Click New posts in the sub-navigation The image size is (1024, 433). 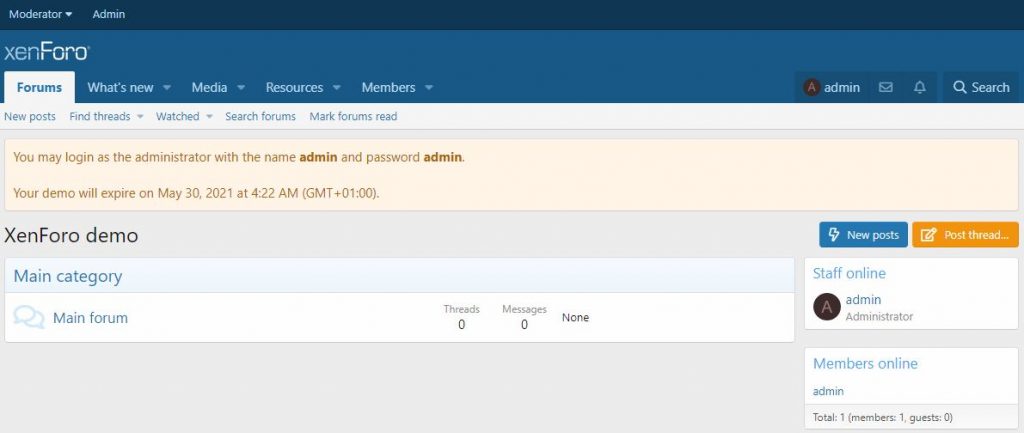[30, 116]
